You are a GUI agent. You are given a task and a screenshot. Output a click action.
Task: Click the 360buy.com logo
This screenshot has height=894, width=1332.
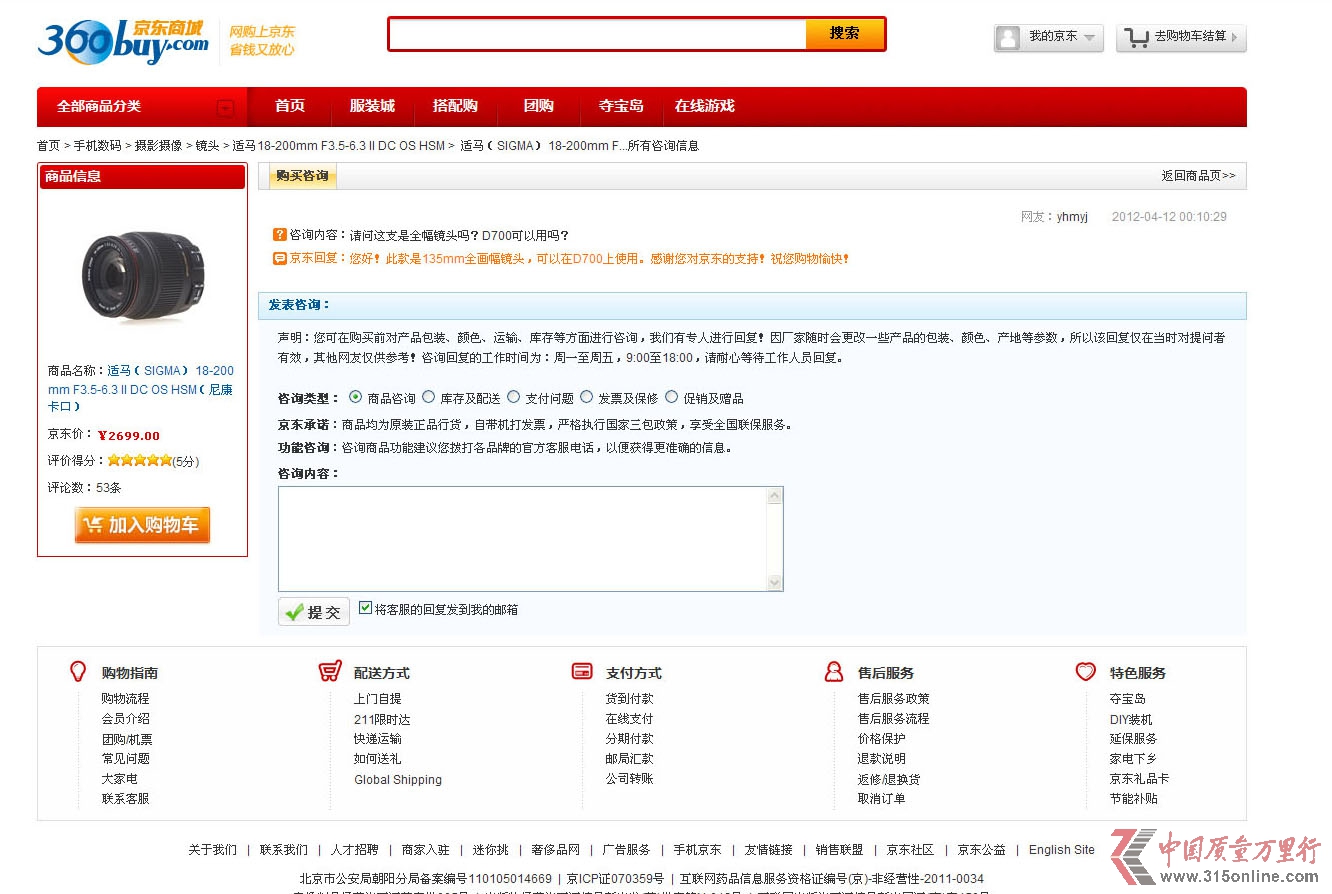123,42
